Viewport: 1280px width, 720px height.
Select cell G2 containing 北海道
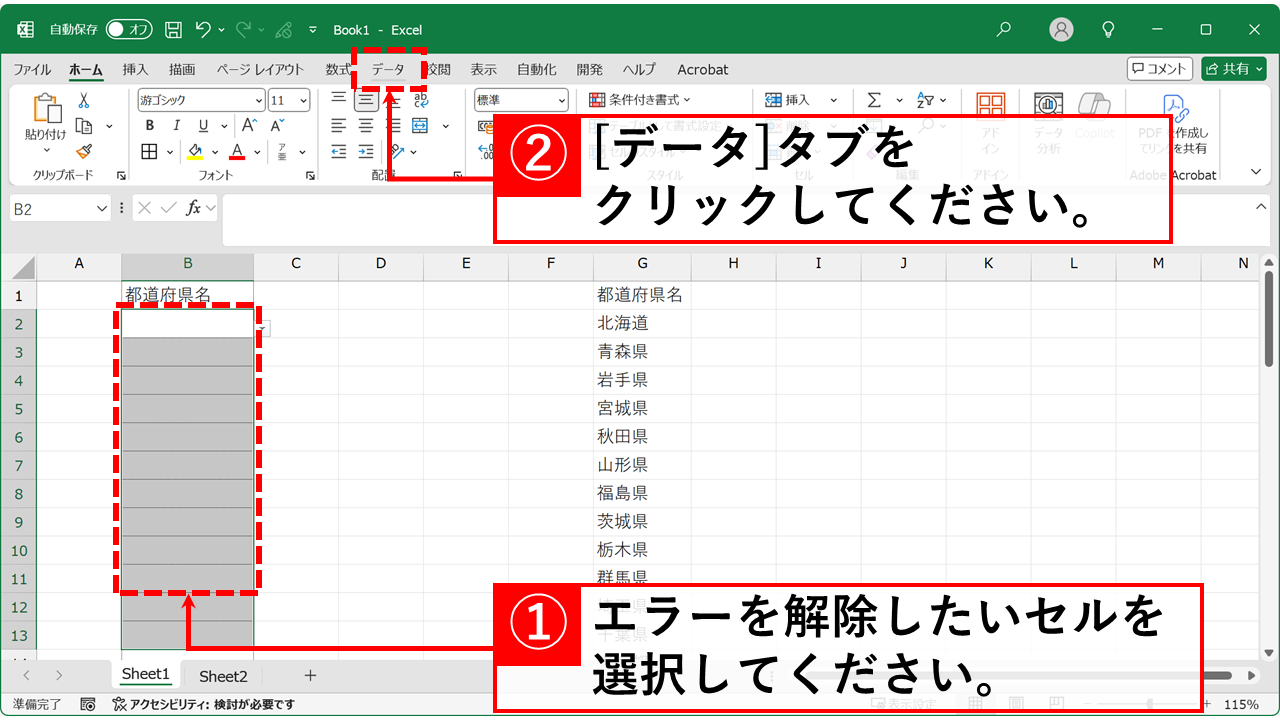pyautogui.click(x=642, y=323)
